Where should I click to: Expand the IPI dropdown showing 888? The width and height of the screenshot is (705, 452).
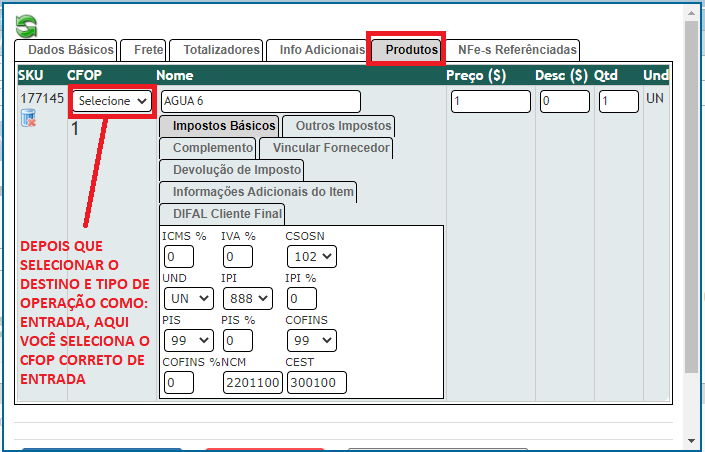(x=248, y=299)
